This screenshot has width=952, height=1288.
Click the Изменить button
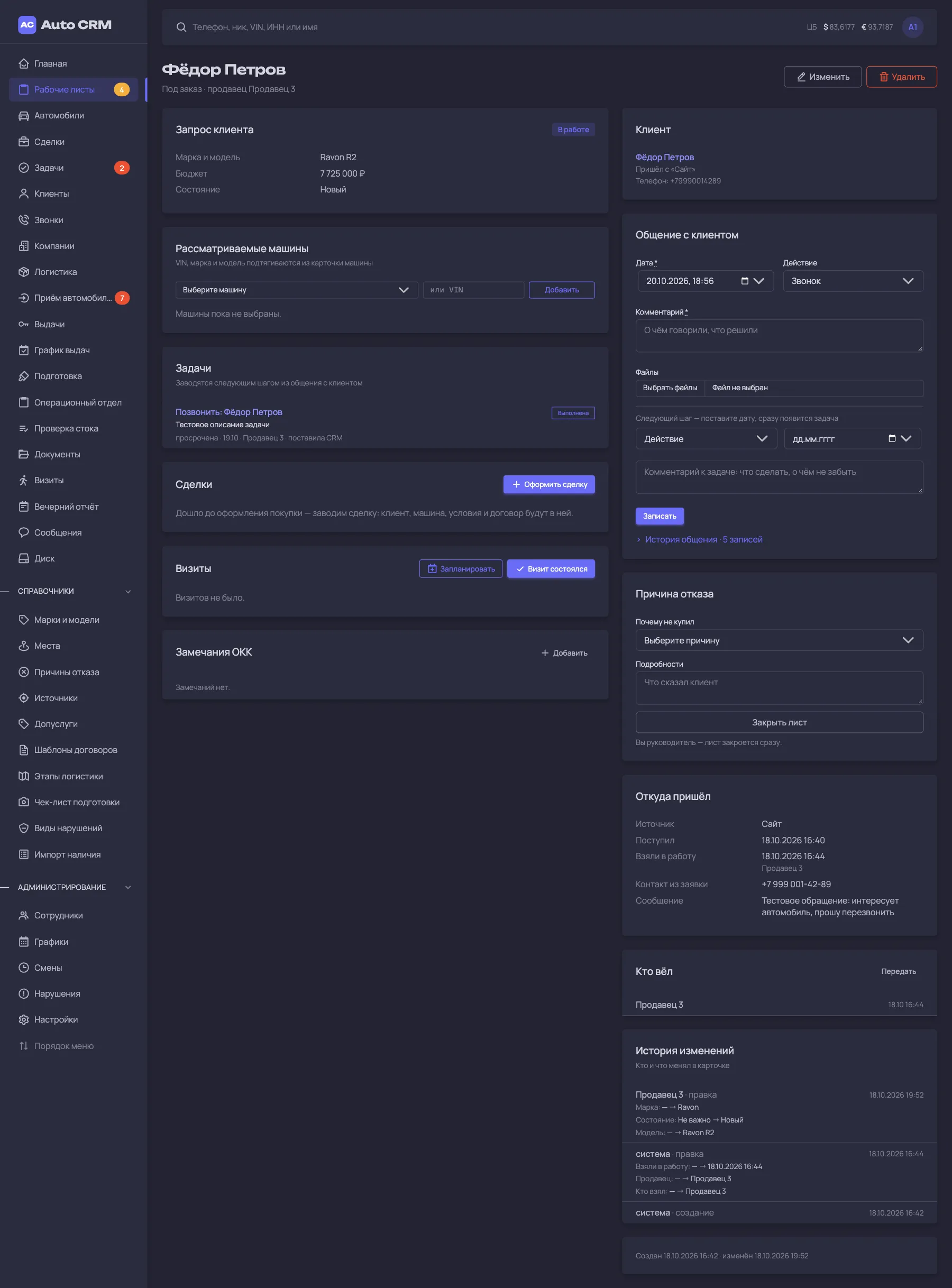tap(822, 77)
